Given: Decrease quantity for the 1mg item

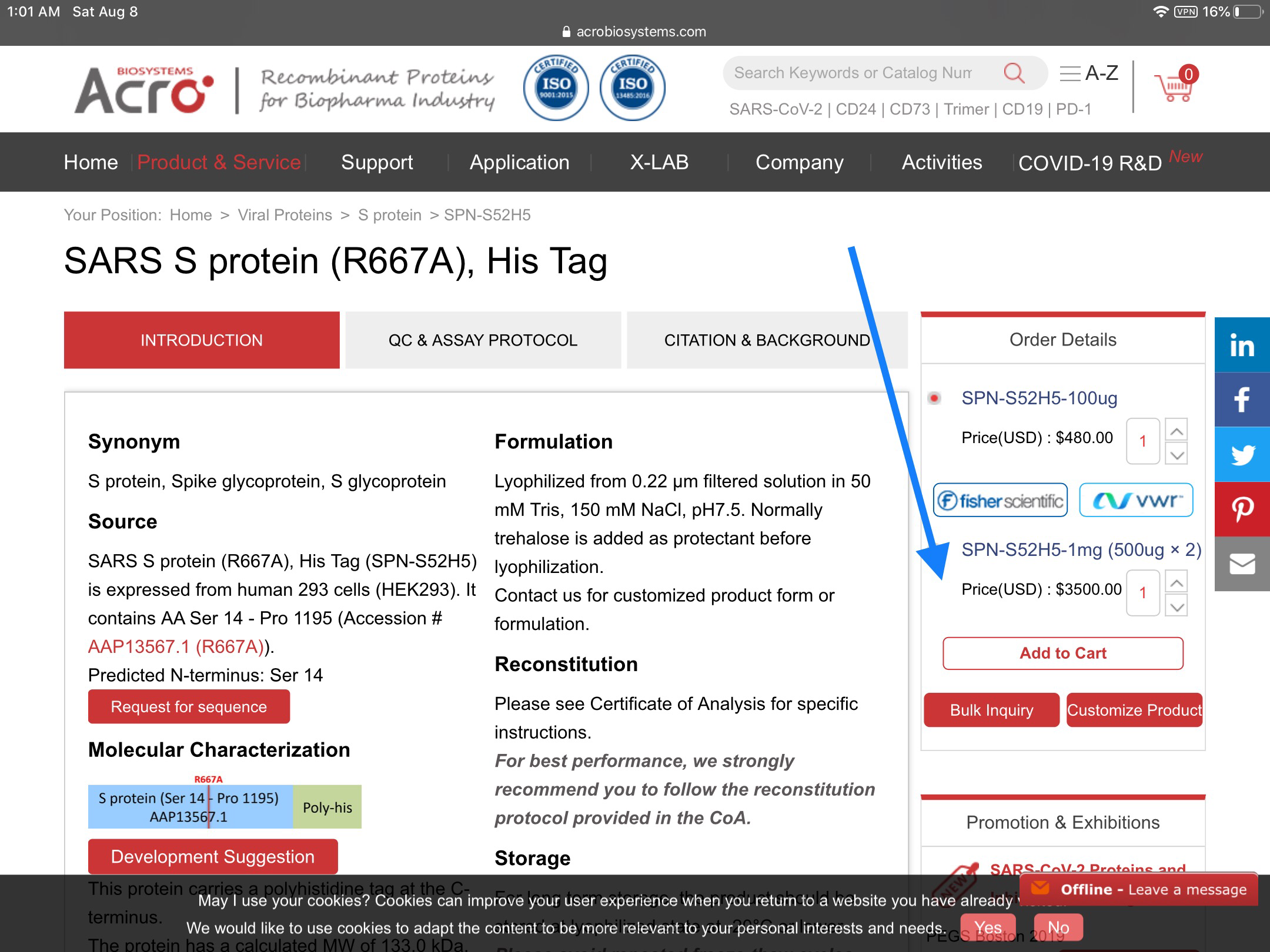Looking at the screenshot, I should pyautogui.click(x=1176, y=605).
